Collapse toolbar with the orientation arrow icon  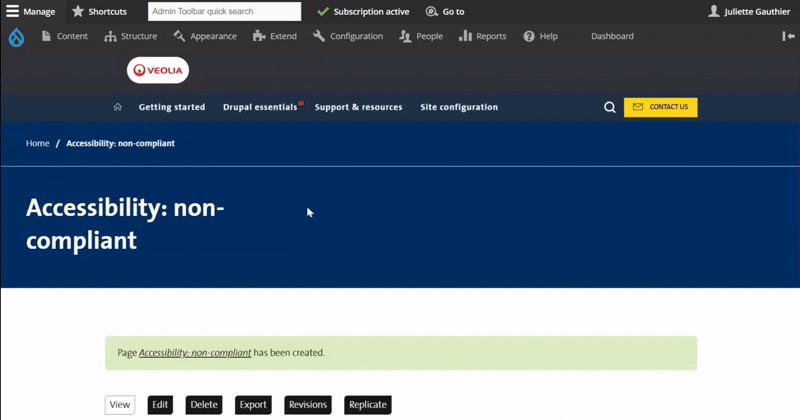coord(788,36)
